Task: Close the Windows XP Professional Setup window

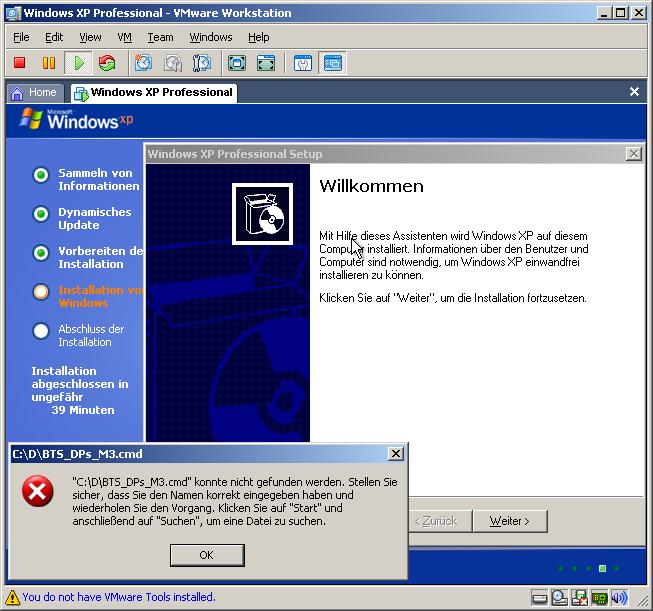Action: pyautogui.click(x=633, y=154)
